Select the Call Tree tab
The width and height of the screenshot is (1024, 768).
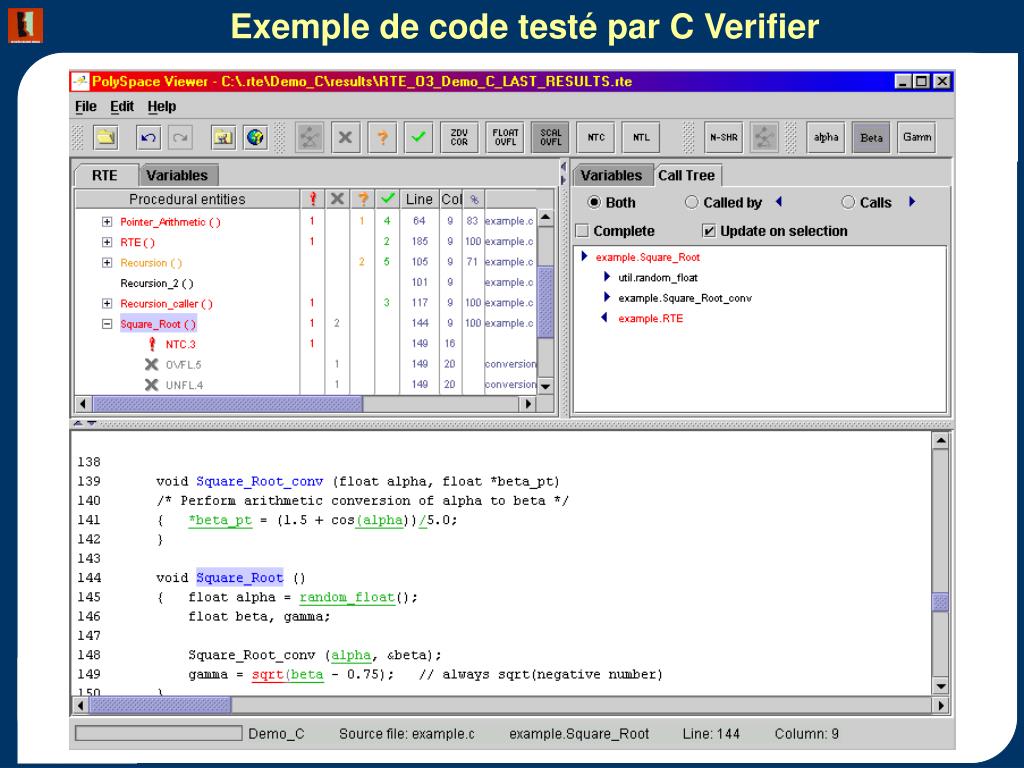click(686, 175)
